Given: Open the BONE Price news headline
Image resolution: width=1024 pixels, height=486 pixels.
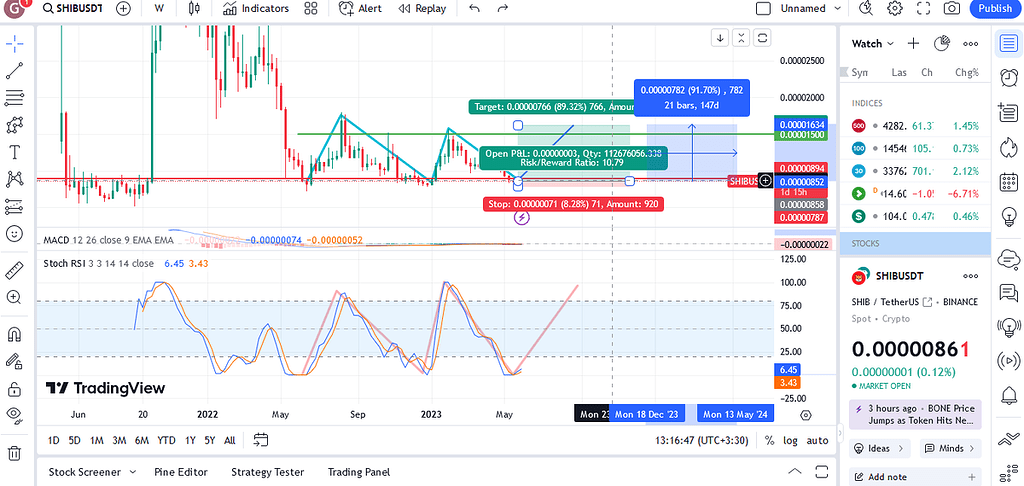Looking at the screenshot, I should [x=915, y=414].
